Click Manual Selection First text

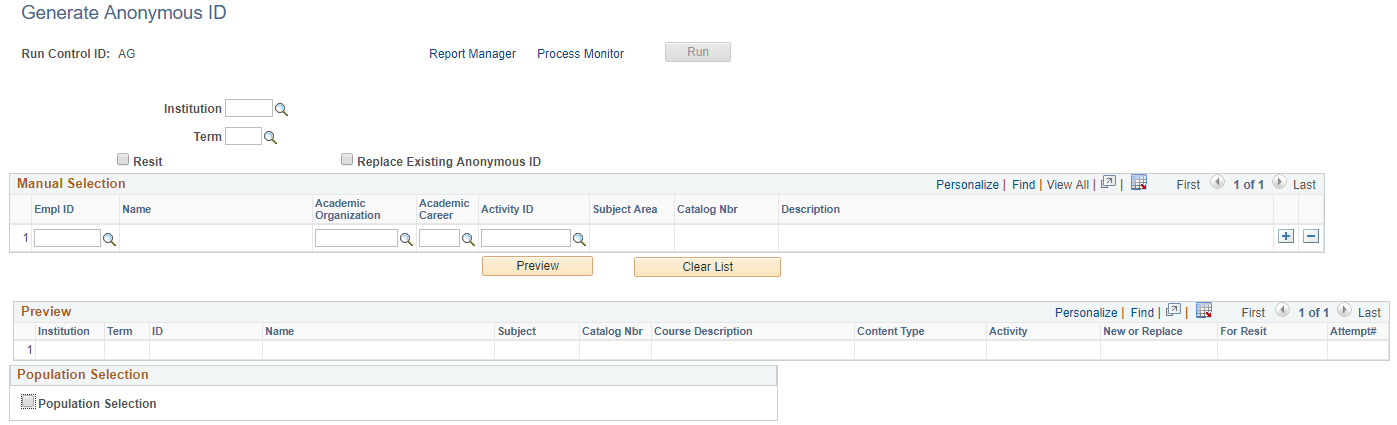[1188, 185]
